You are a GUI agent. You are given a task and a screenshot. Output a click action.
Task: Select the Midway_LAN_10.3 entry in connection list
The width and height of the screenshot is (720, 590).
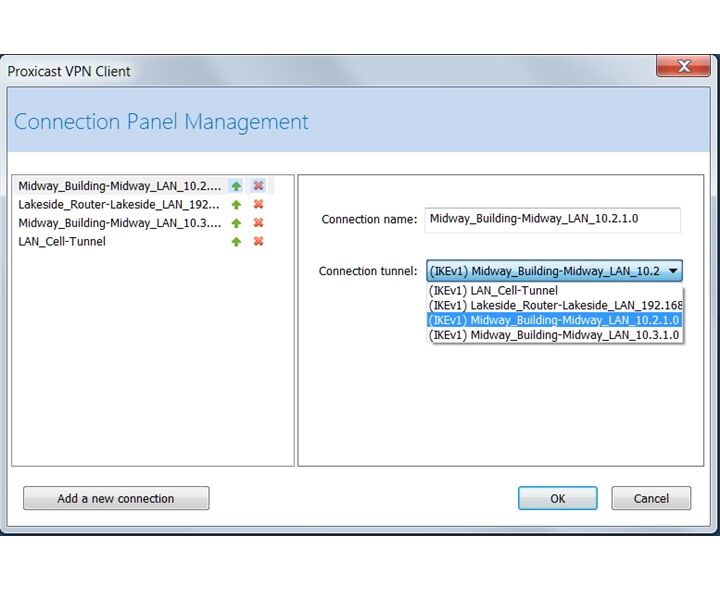click(118, 223)
